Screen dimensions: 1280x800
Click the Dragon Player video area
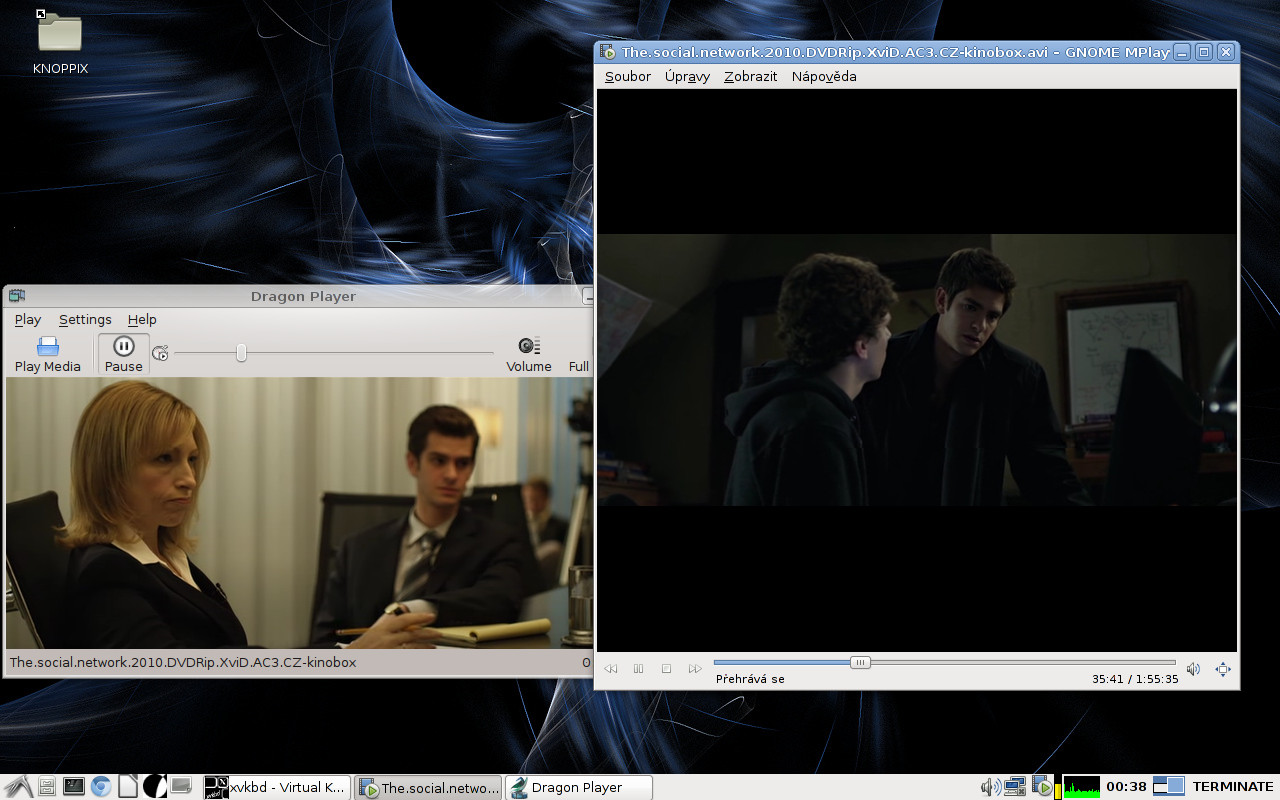[x=299, y=513]
